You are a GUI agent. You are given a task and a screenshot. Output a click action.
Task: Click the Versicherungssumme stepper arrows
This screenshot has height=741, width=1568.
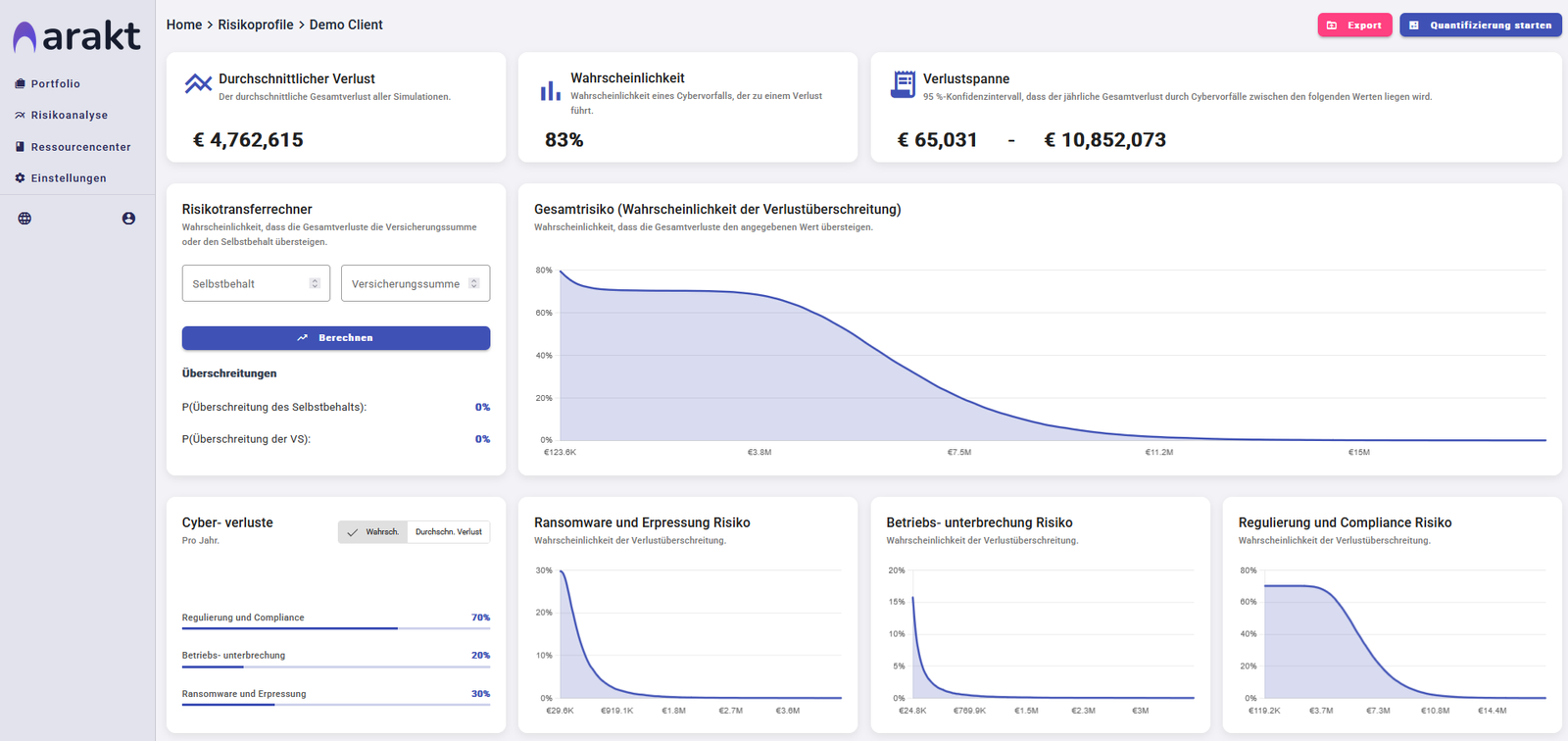[x=474, y=283]
